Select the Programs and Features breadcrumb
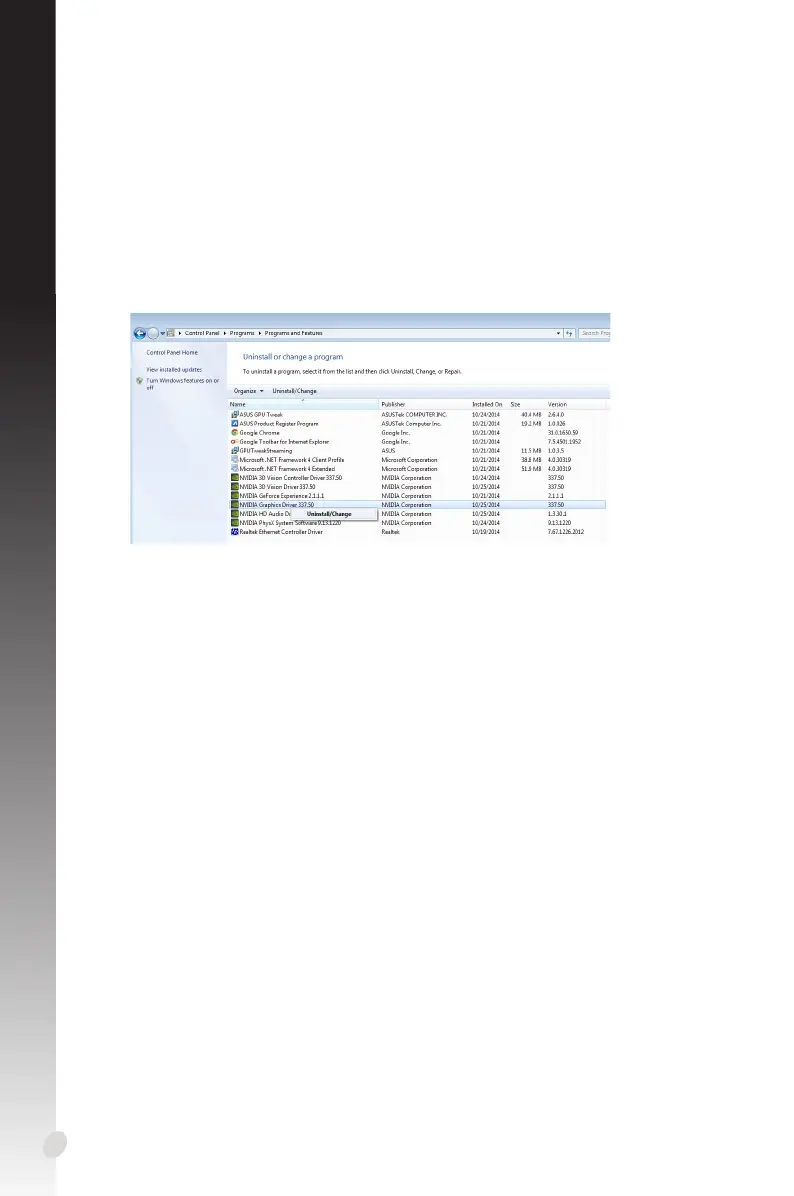794x1196 pixels. pyautogui.click(x=294, y=333)
